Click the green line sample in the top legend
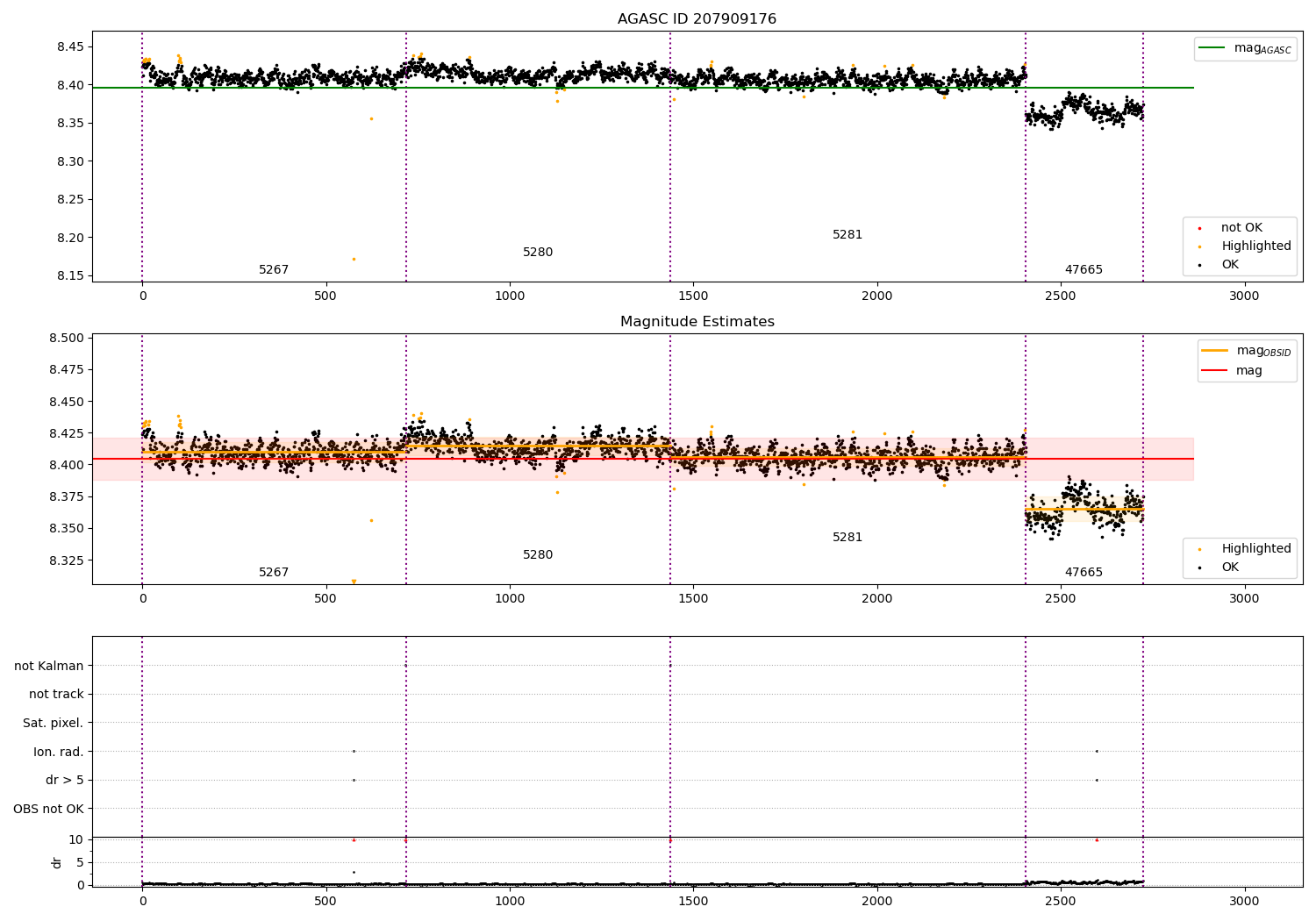This screenshot has width=1316, height=921. point(1213,48)
